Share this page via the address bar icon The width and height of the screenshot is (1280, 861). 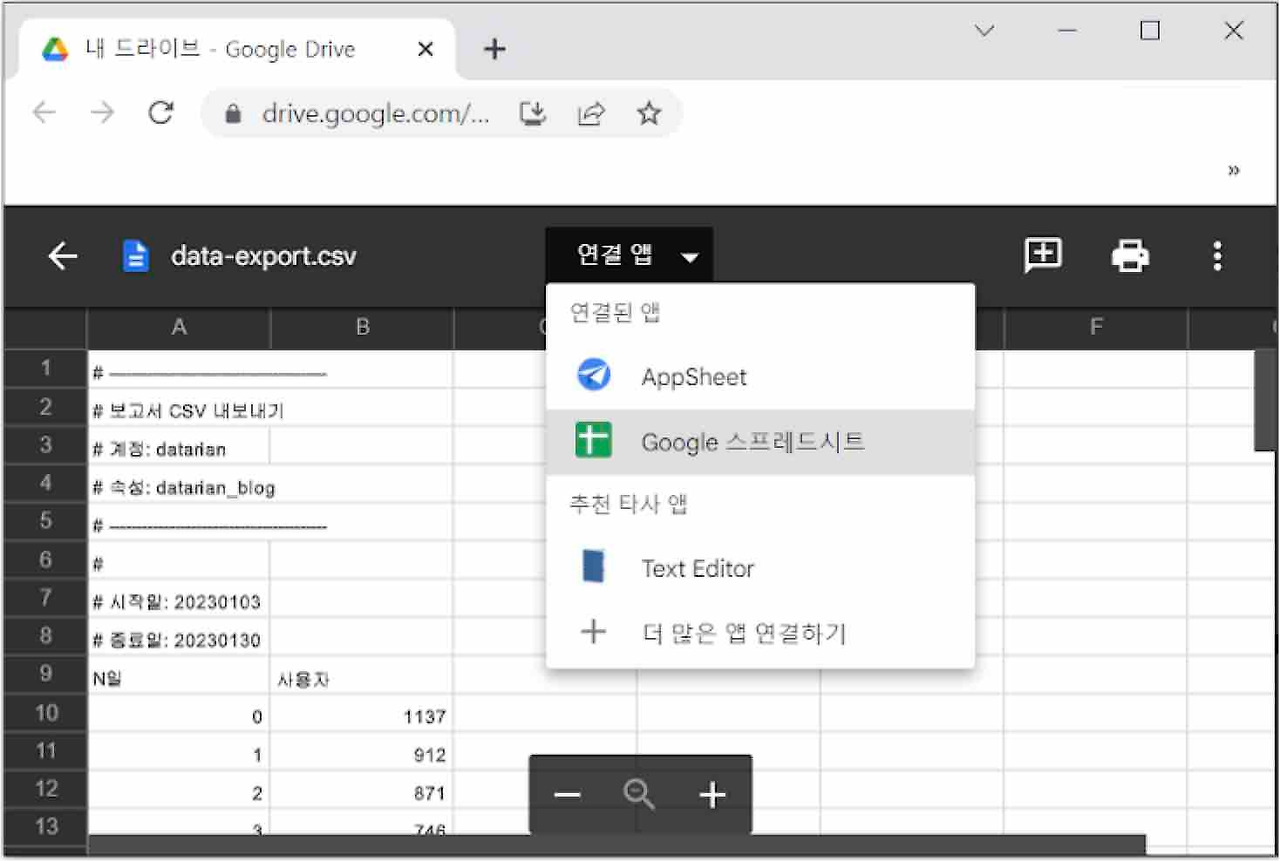tap(592, 114)
